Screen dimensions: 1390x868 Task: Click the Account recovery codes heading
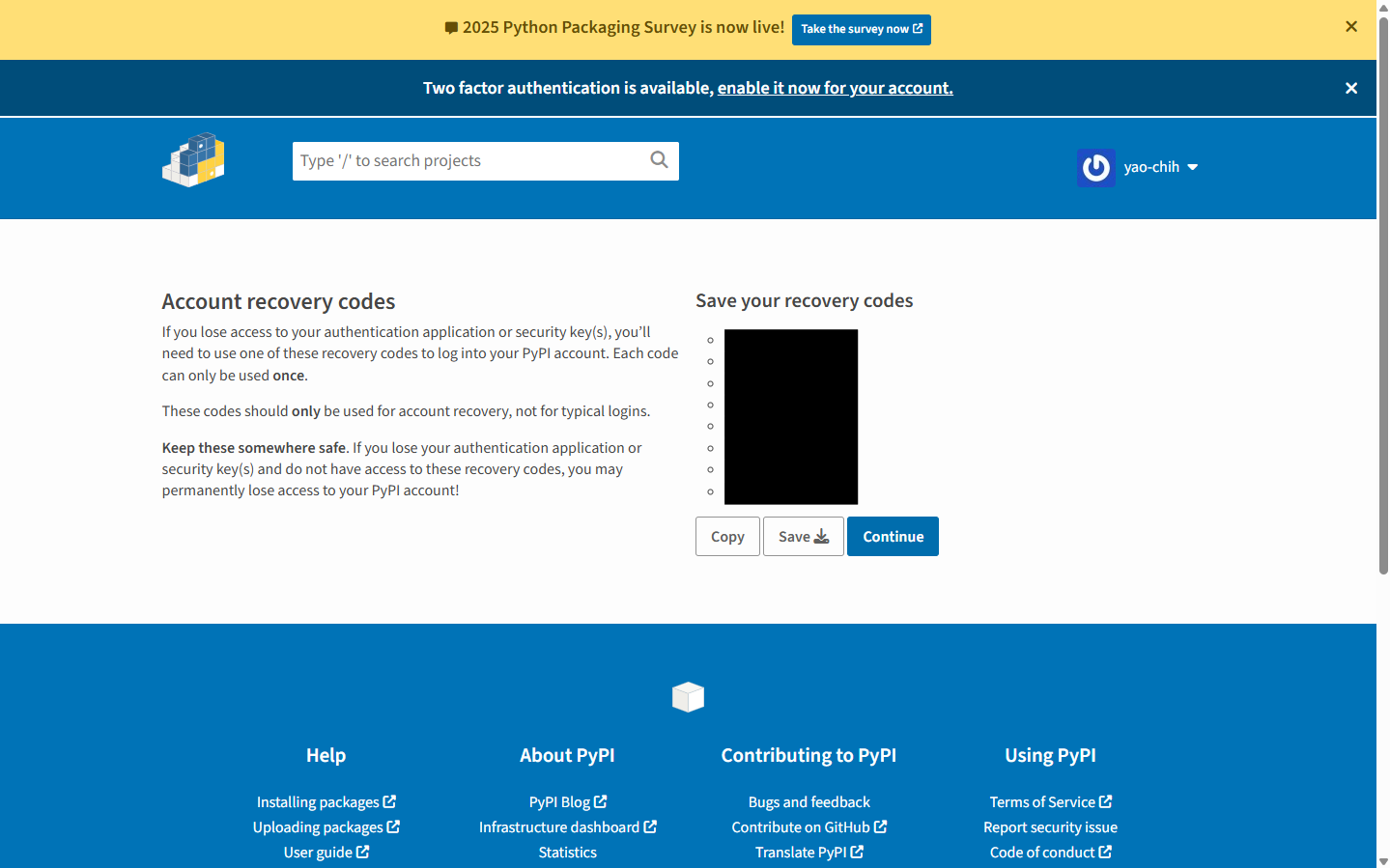click(278, 301)
